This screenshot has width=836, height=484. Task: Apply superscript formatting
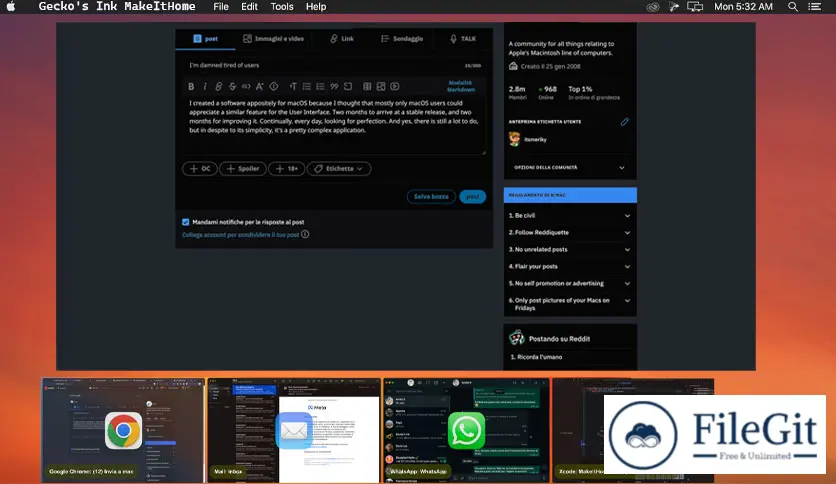click(x=260, y=86)
